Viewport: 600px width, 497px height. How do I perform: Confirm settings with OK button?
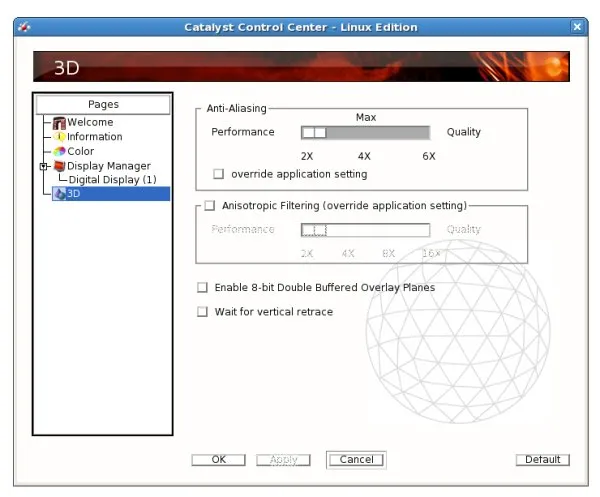tap(218, 460)
